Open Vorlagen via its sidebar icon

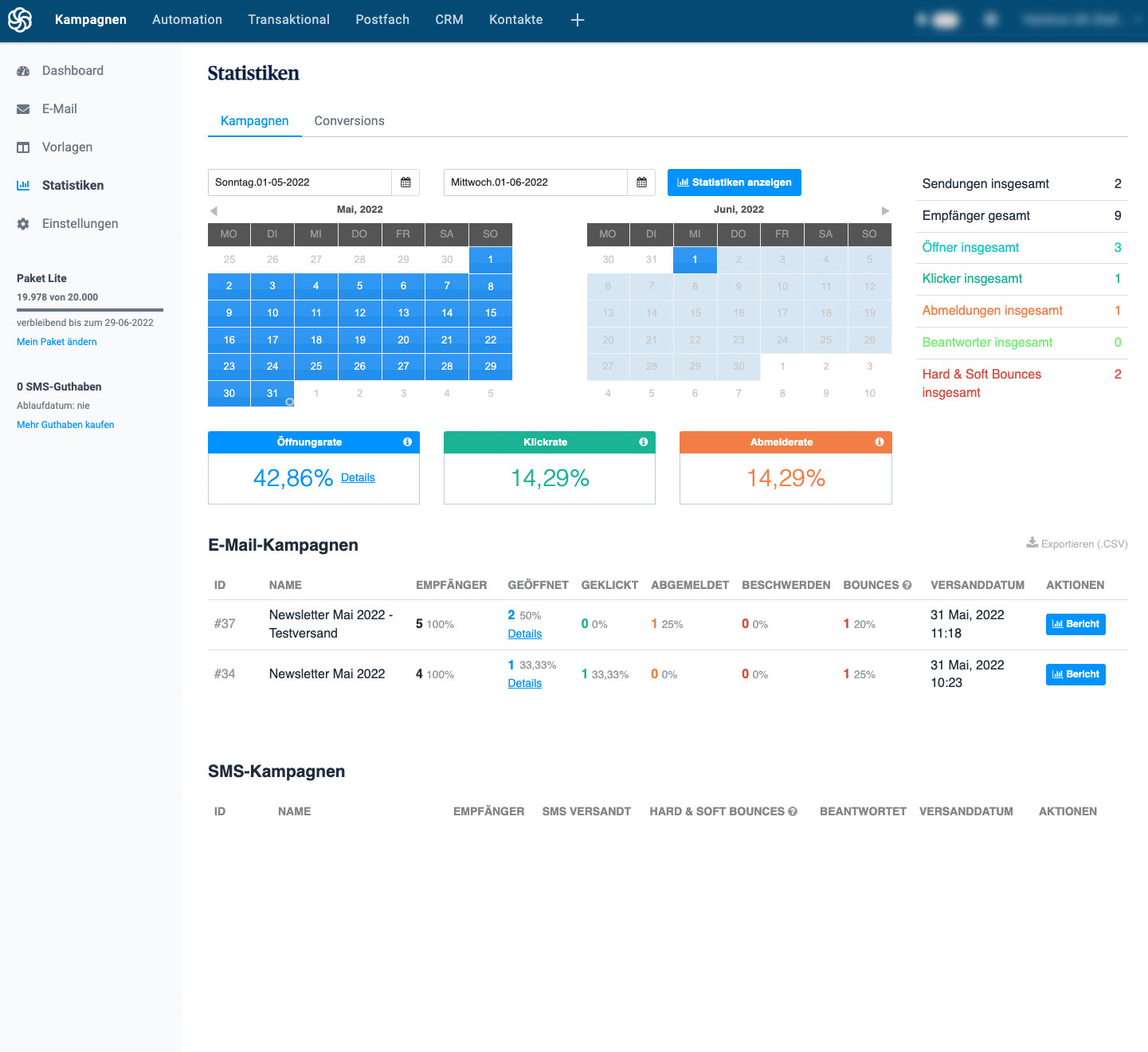[x=24, y=147]
